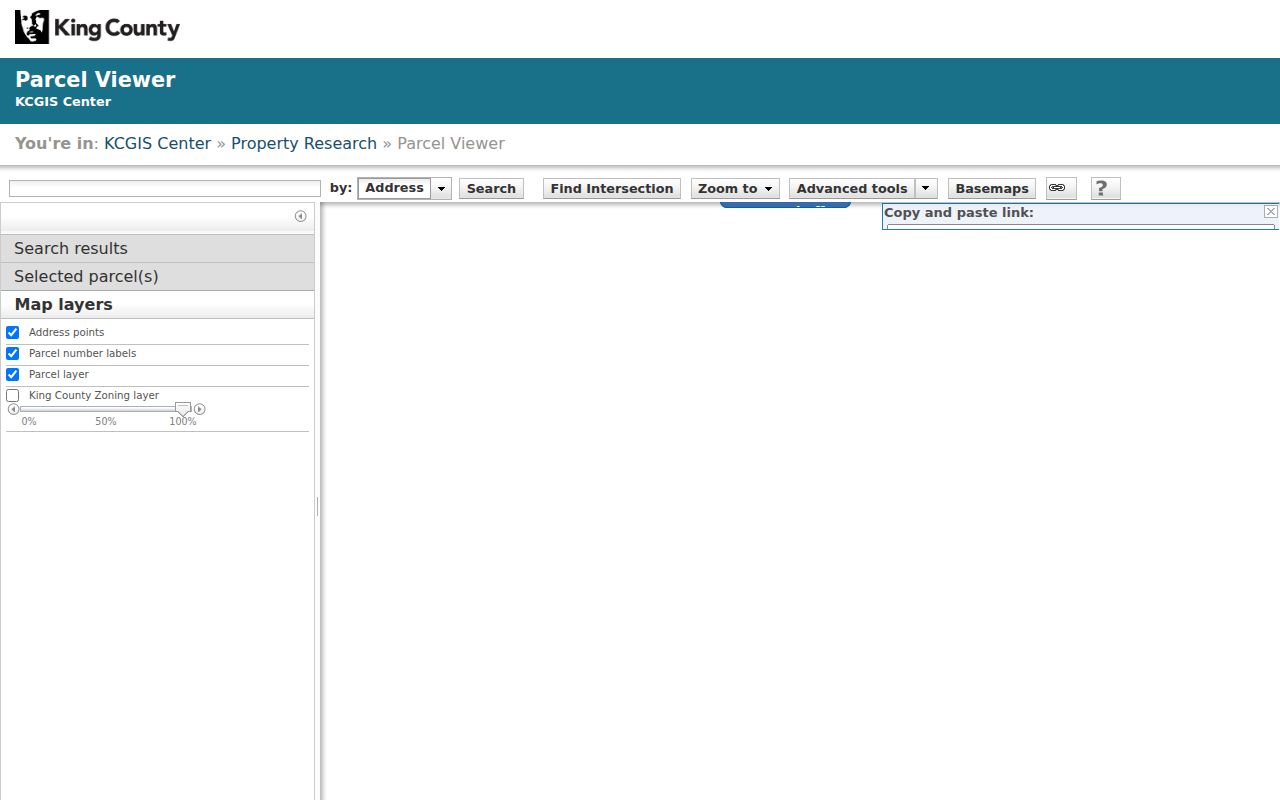Open the Selected parcel(s) section
The image size is (1280, 800).
point(157,276)
